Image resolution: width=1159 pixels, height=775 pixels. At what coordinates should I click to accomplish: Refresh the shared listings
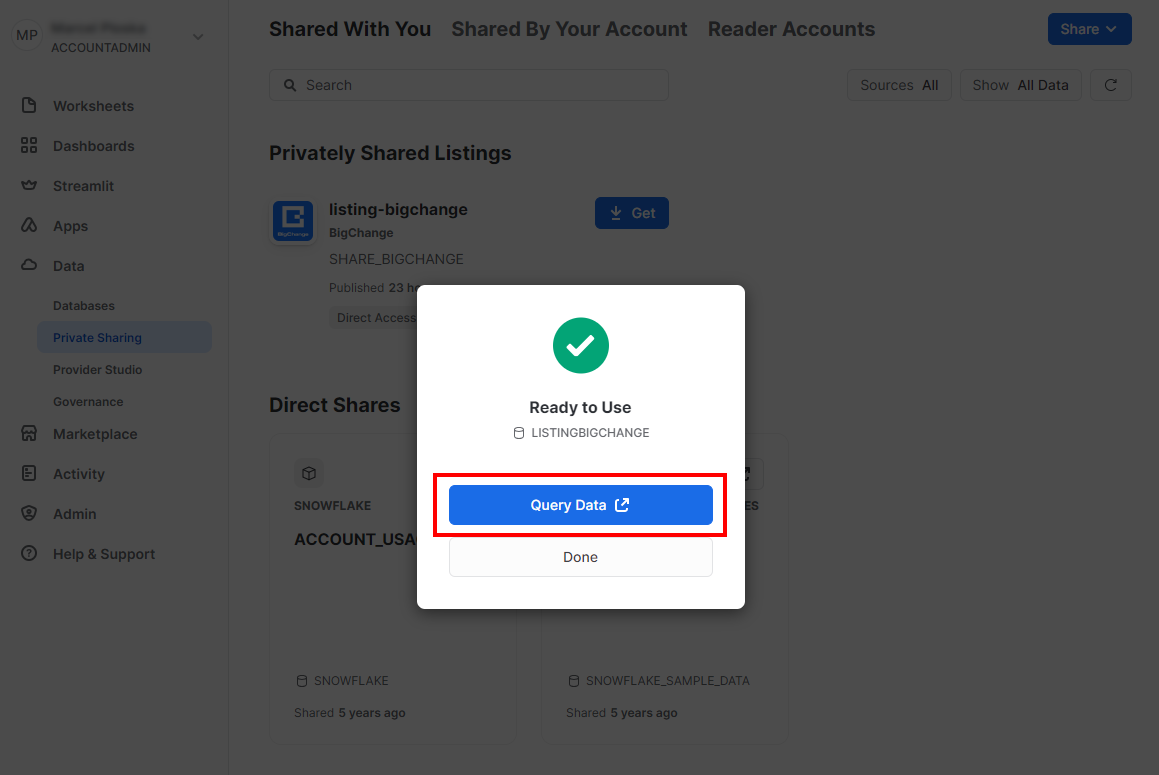coord(1110,85)
